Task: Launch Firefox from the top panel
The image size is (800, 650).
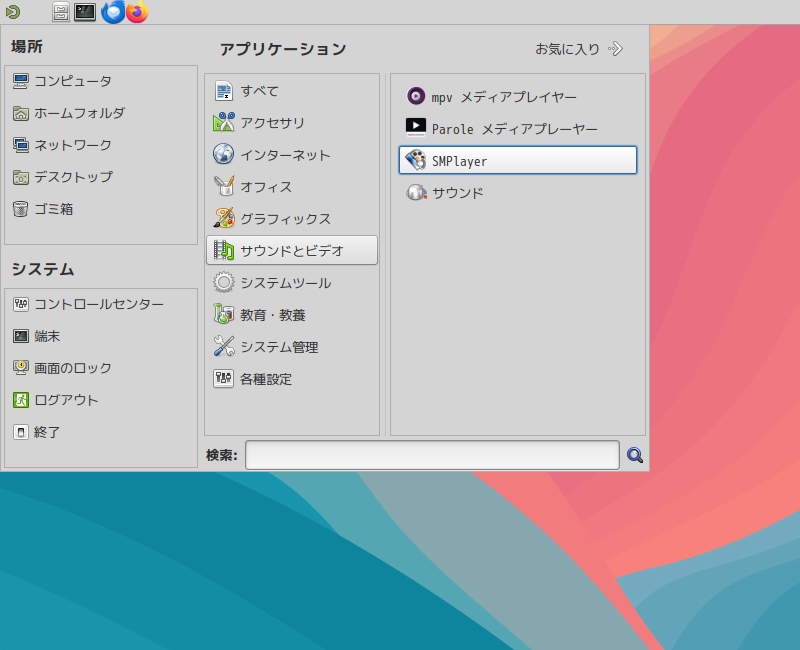Action: (137, 12)
